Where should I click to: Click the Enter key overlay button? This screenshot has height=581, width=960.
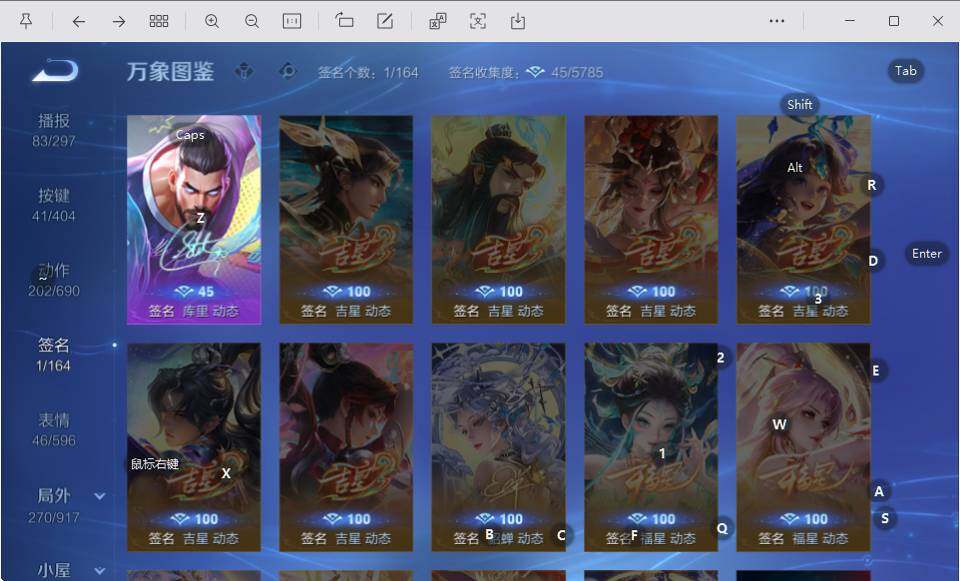coord(926,253)
